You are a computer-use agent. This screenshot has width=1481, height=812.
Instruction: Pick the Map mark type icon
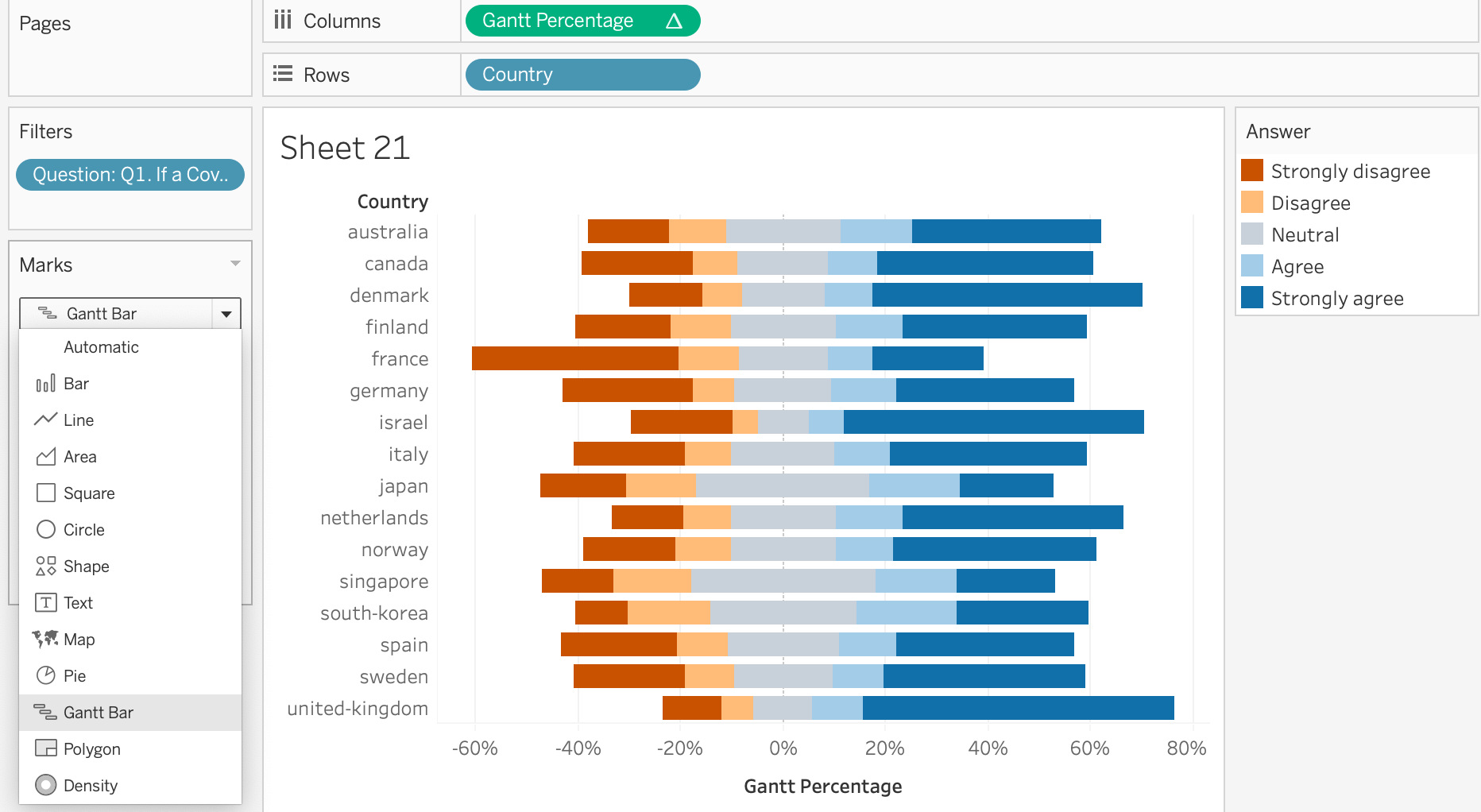46,639
